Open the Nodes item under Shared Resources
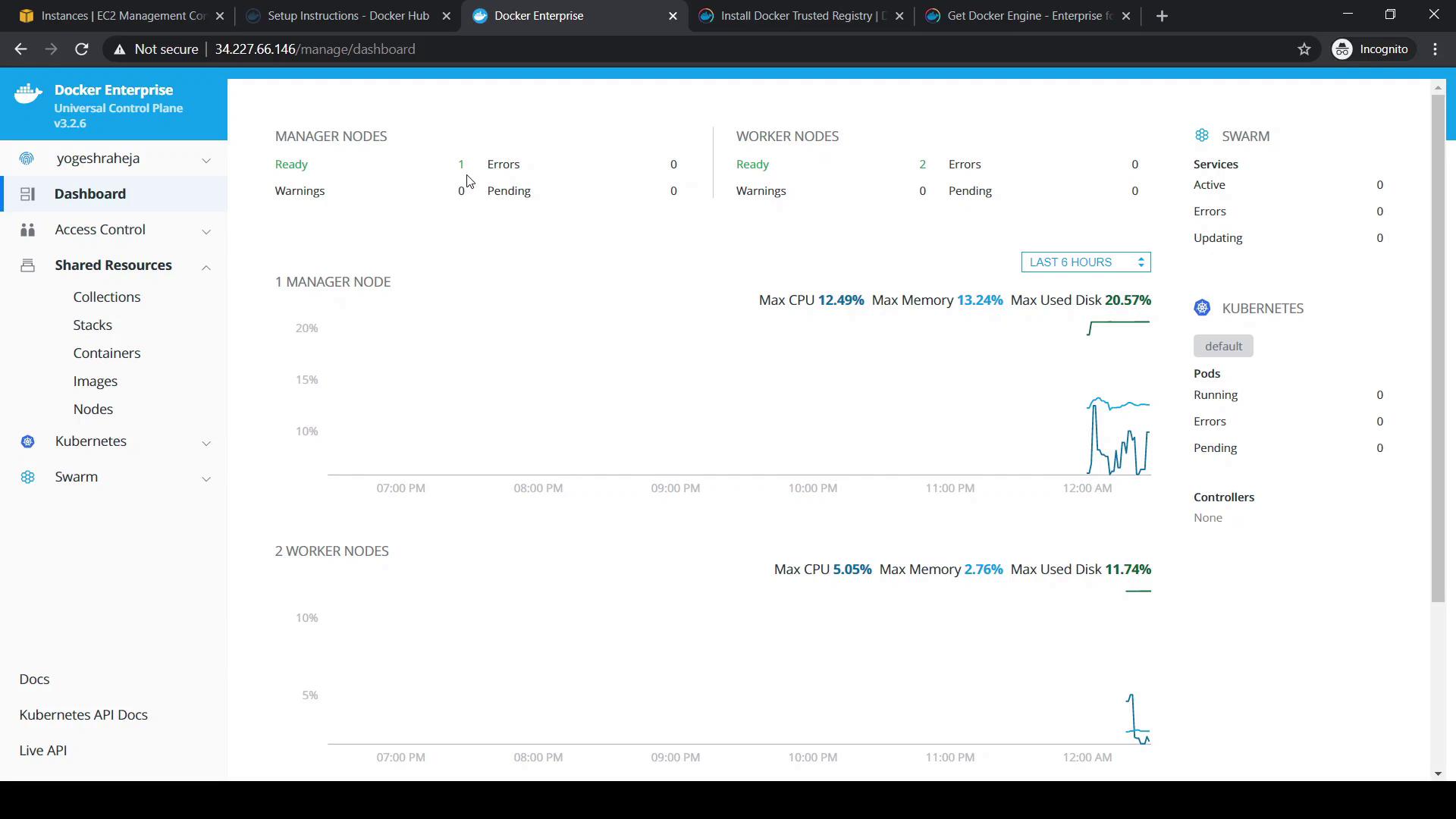Screen dimensions: 1456x819 (93, 409)
